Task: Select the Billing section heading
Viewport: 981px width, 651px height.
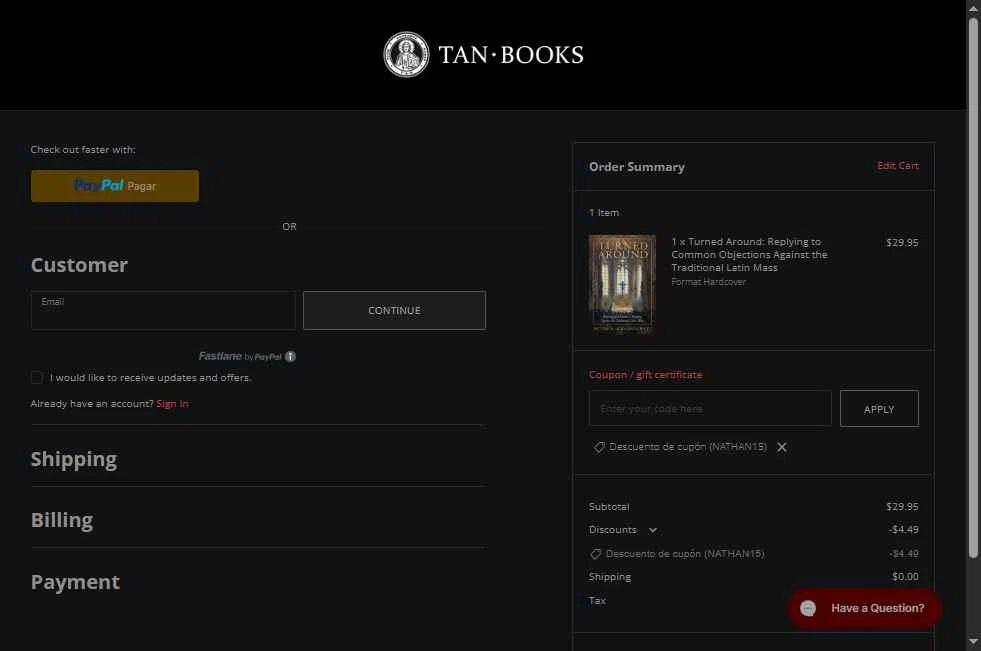Action: 62,520
